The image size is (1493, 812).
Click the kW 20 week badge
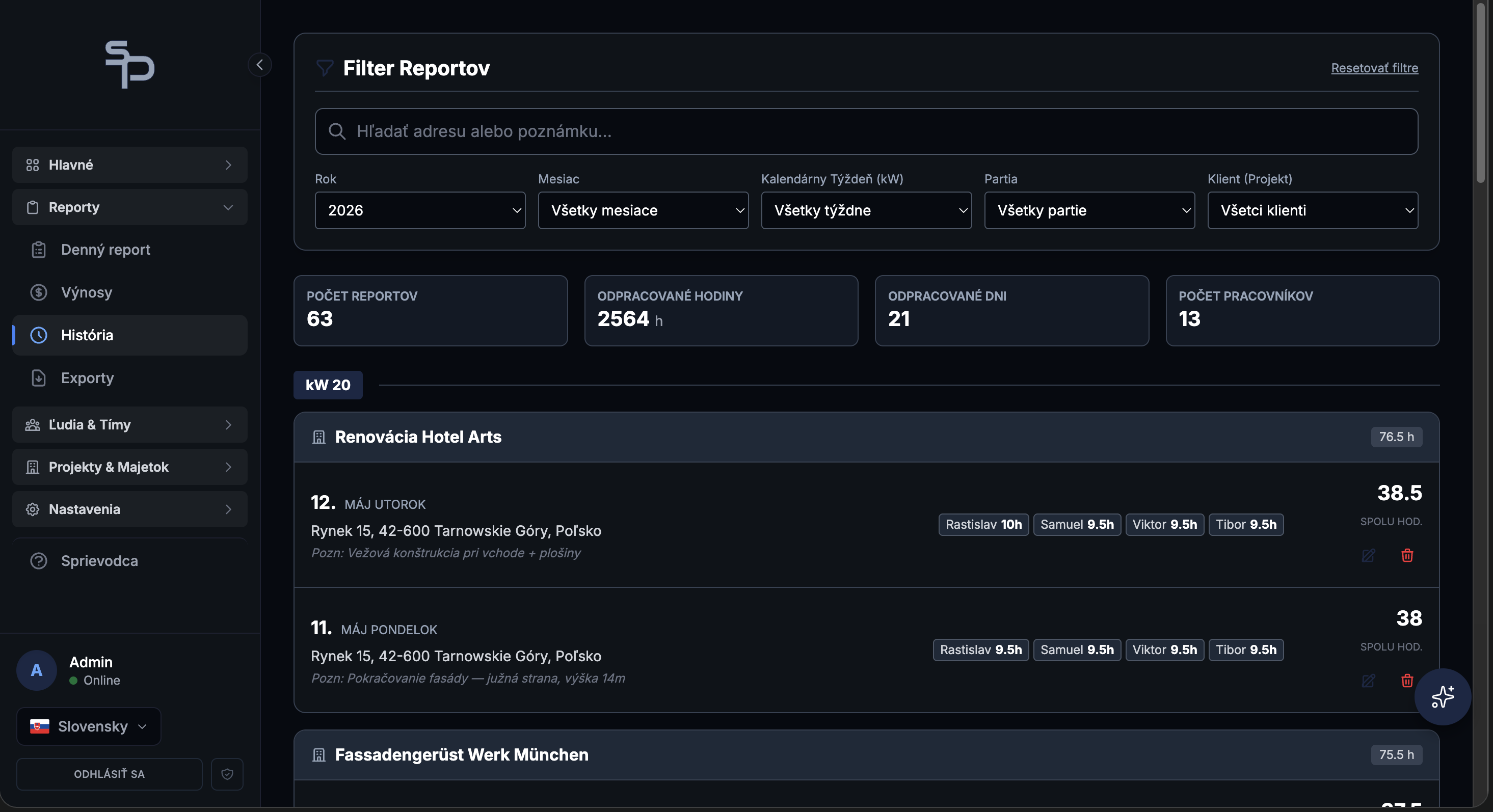click(x=328, y=386)
